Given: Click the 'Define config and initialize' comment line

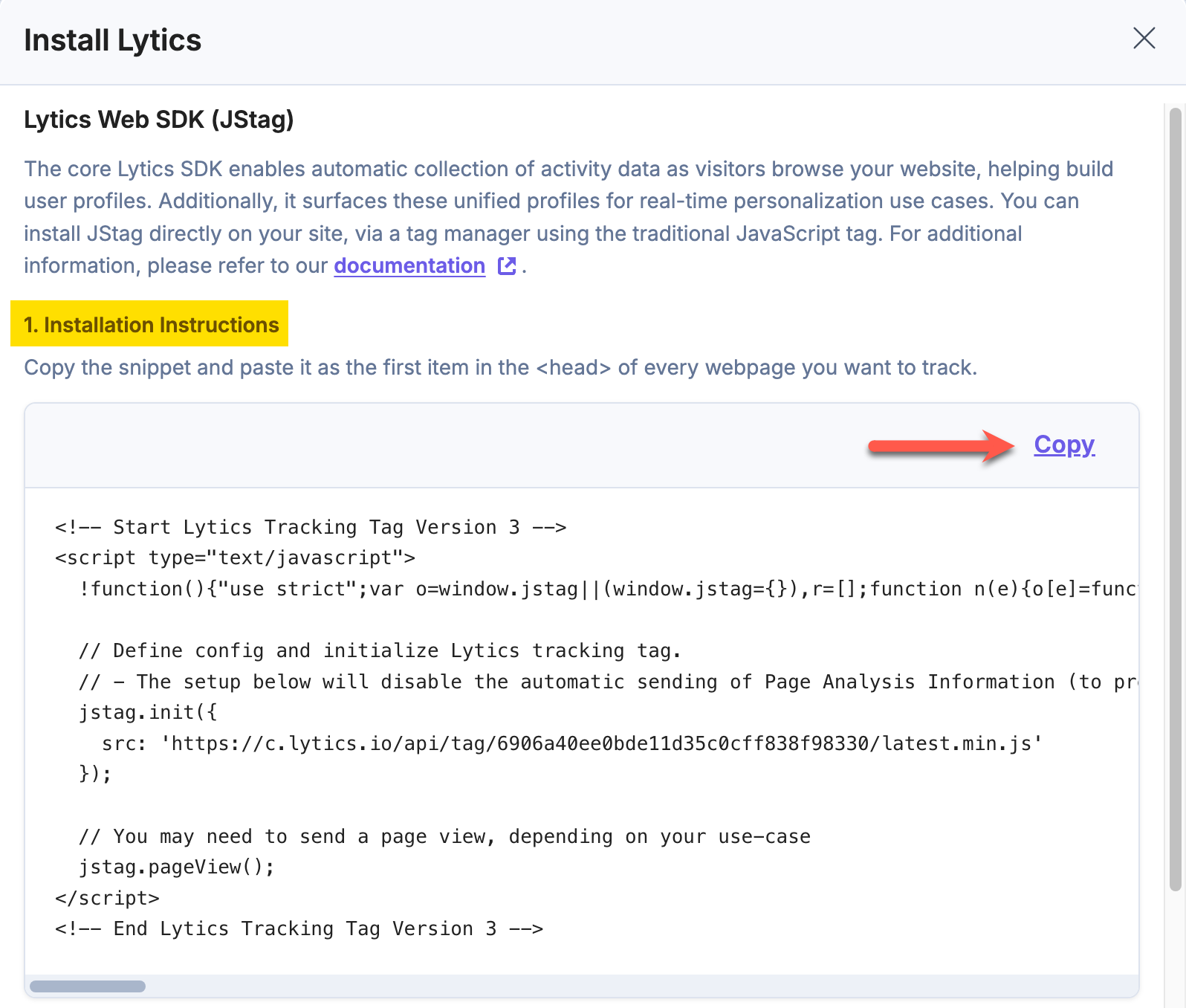Looking at the screenshot, I should (x=380, y=650).
